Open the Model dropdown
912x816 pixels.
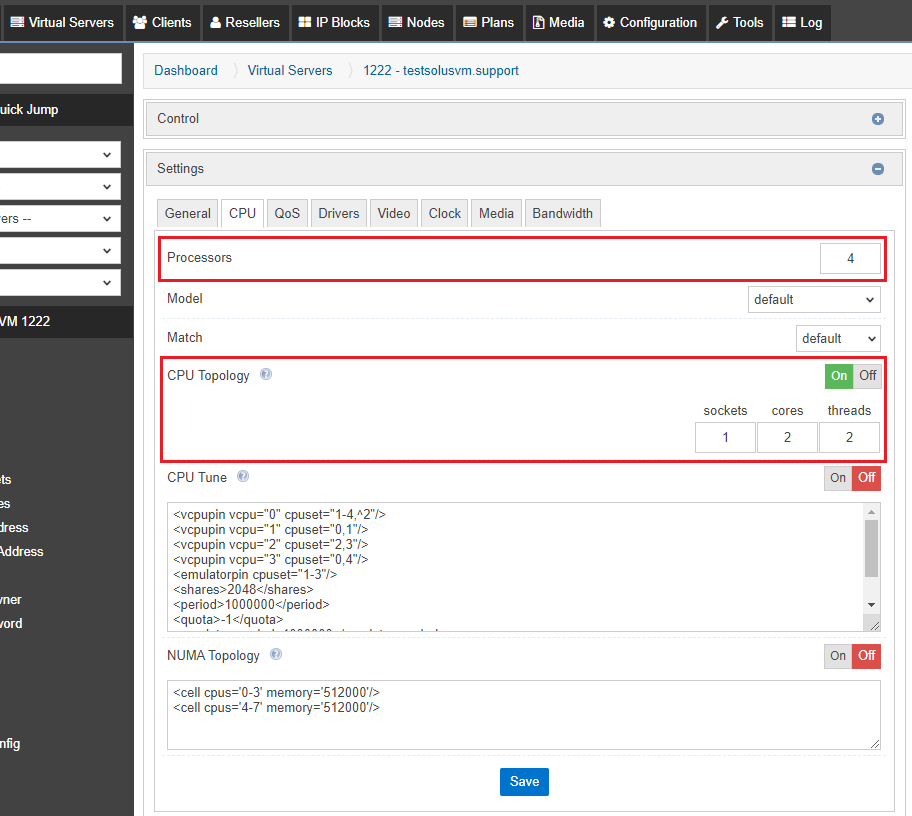point(814,299)
